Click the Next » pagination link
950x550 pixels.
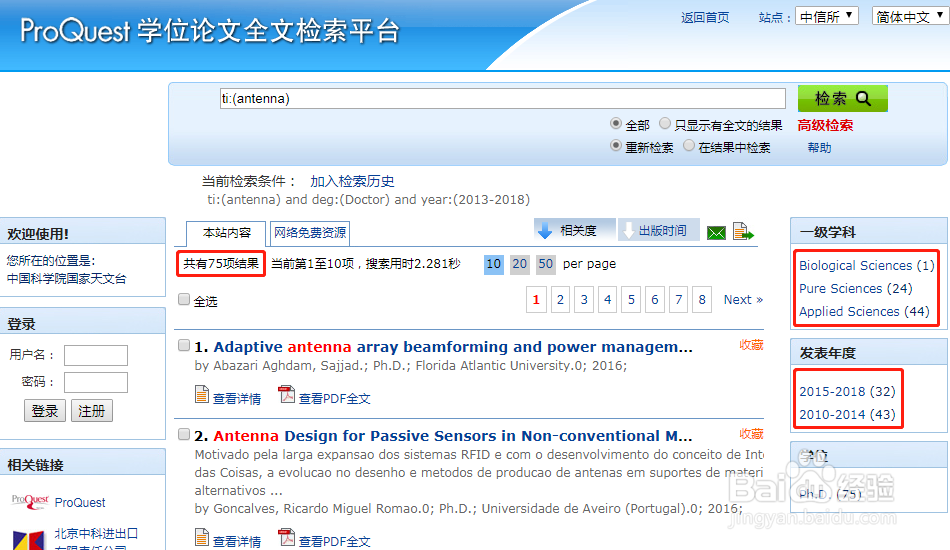(743, 299)
